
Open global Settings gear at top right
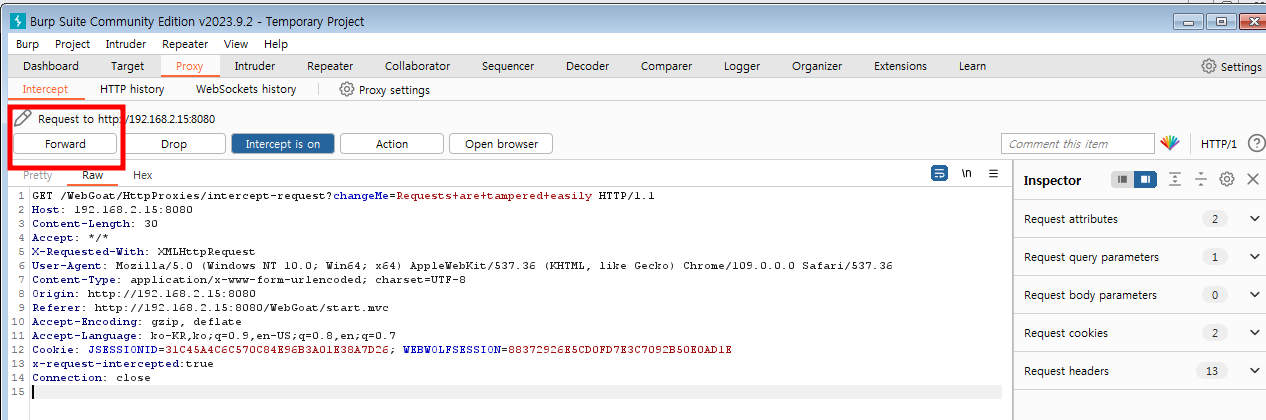[1209, 66]
